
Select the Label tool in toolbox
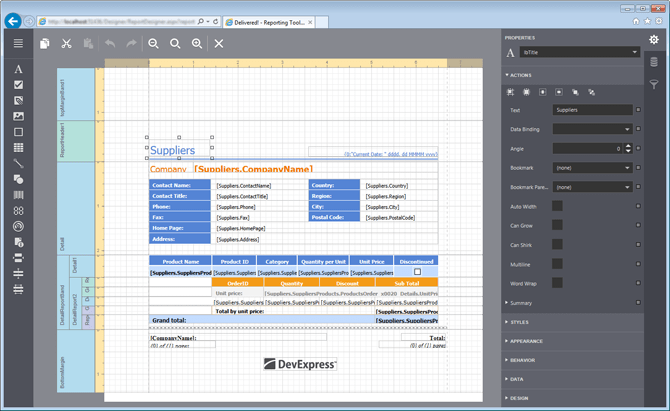[18, 70]
